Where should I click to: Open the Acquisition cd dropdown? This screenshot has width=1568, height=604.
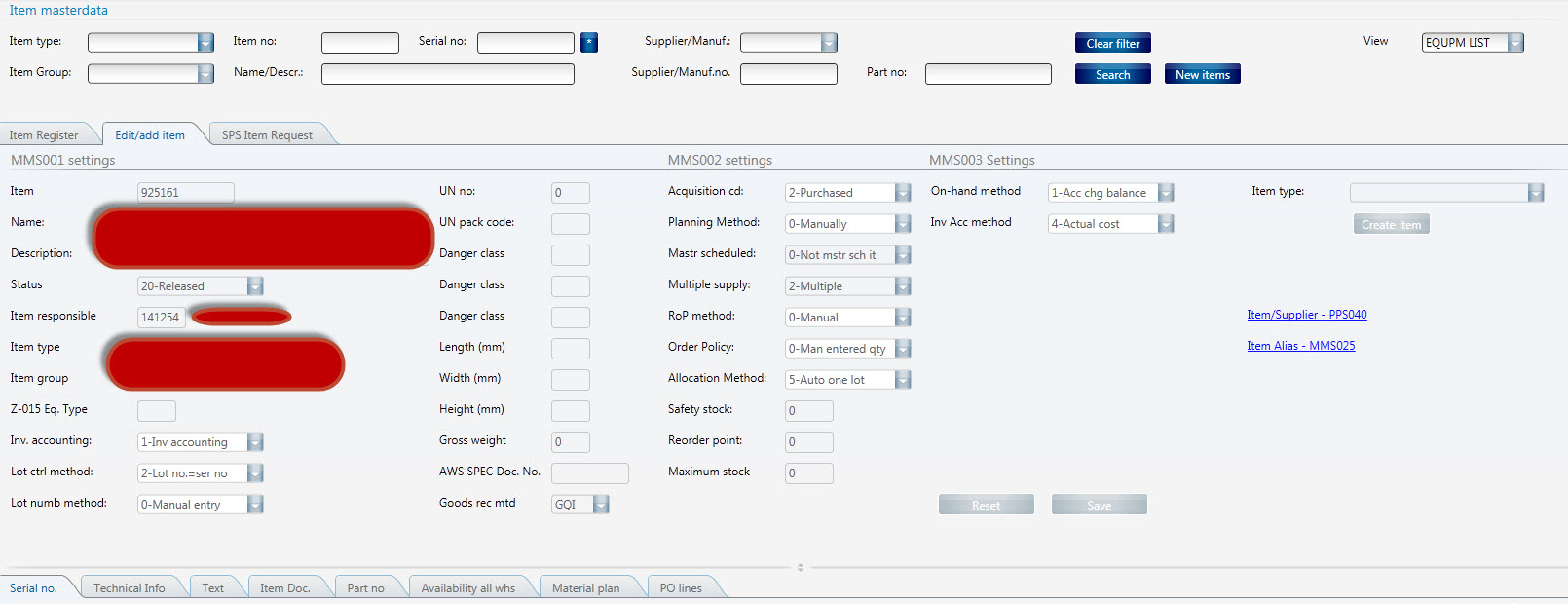(x=903, y=193)
